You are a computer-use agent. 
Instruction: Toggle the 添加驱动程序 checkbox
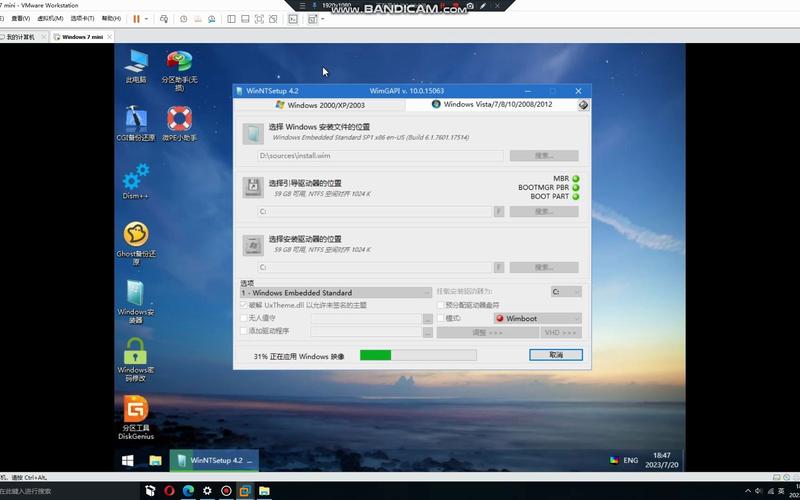tap(244, 331)
